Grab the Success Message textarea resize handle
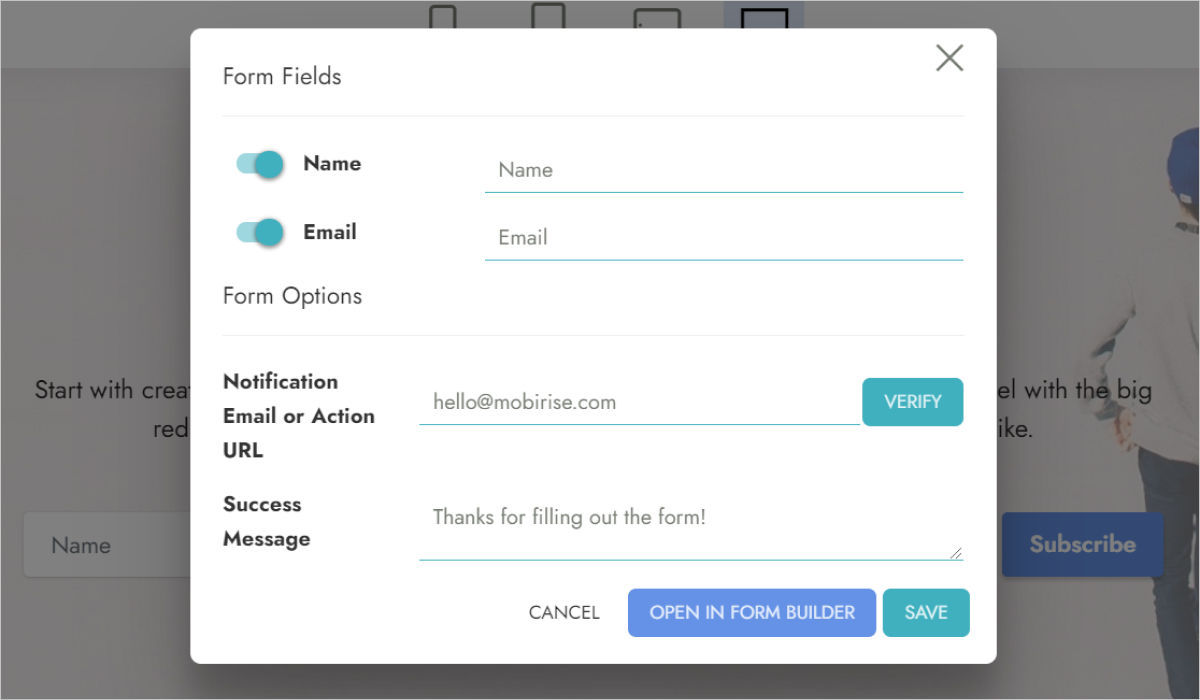Screen dimensions: 1200x700 [956, 553]
